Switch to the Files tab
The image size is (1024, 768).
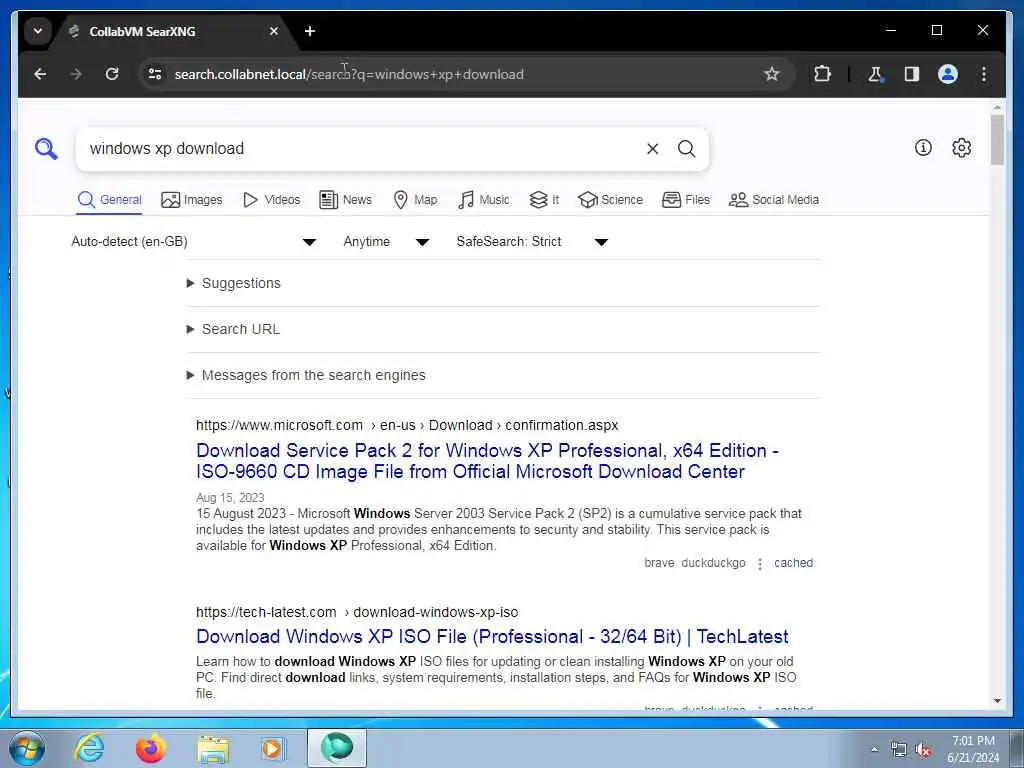[686, 200]
